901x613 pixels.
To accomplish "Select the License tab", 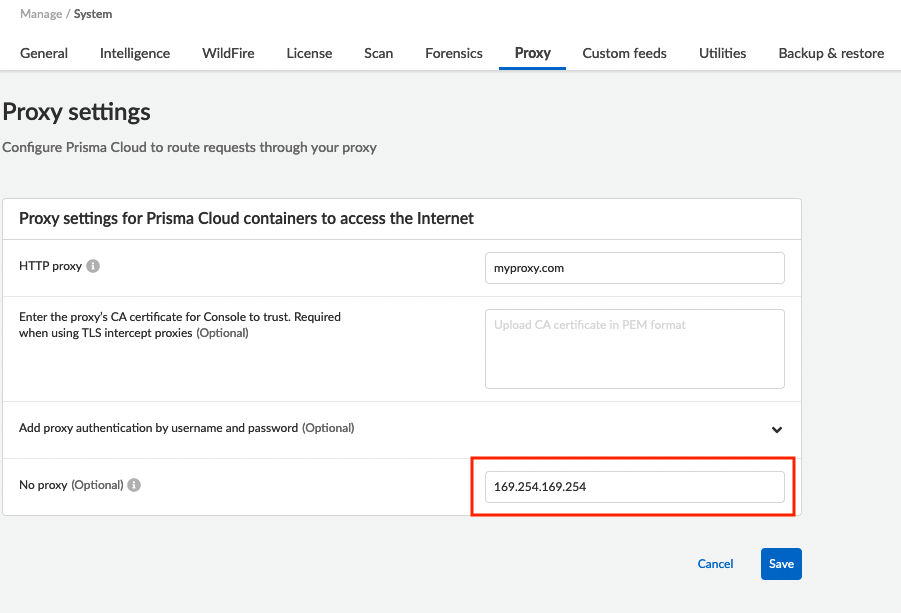I will point(309,53).
